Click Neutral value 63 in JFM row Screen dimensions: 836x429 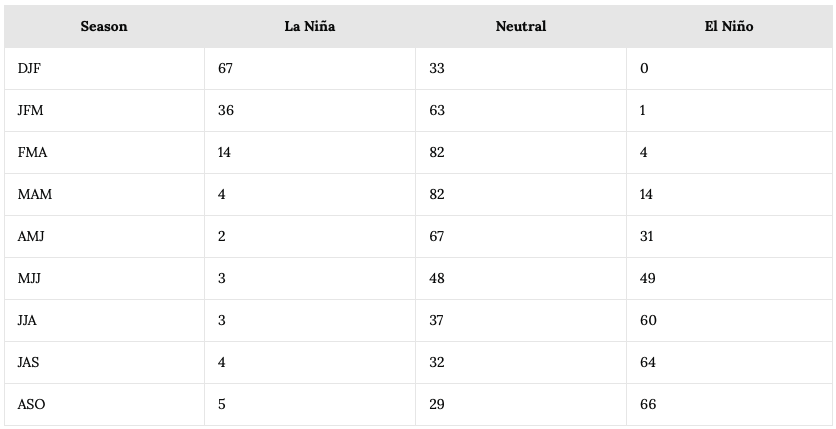click(437, 110)
